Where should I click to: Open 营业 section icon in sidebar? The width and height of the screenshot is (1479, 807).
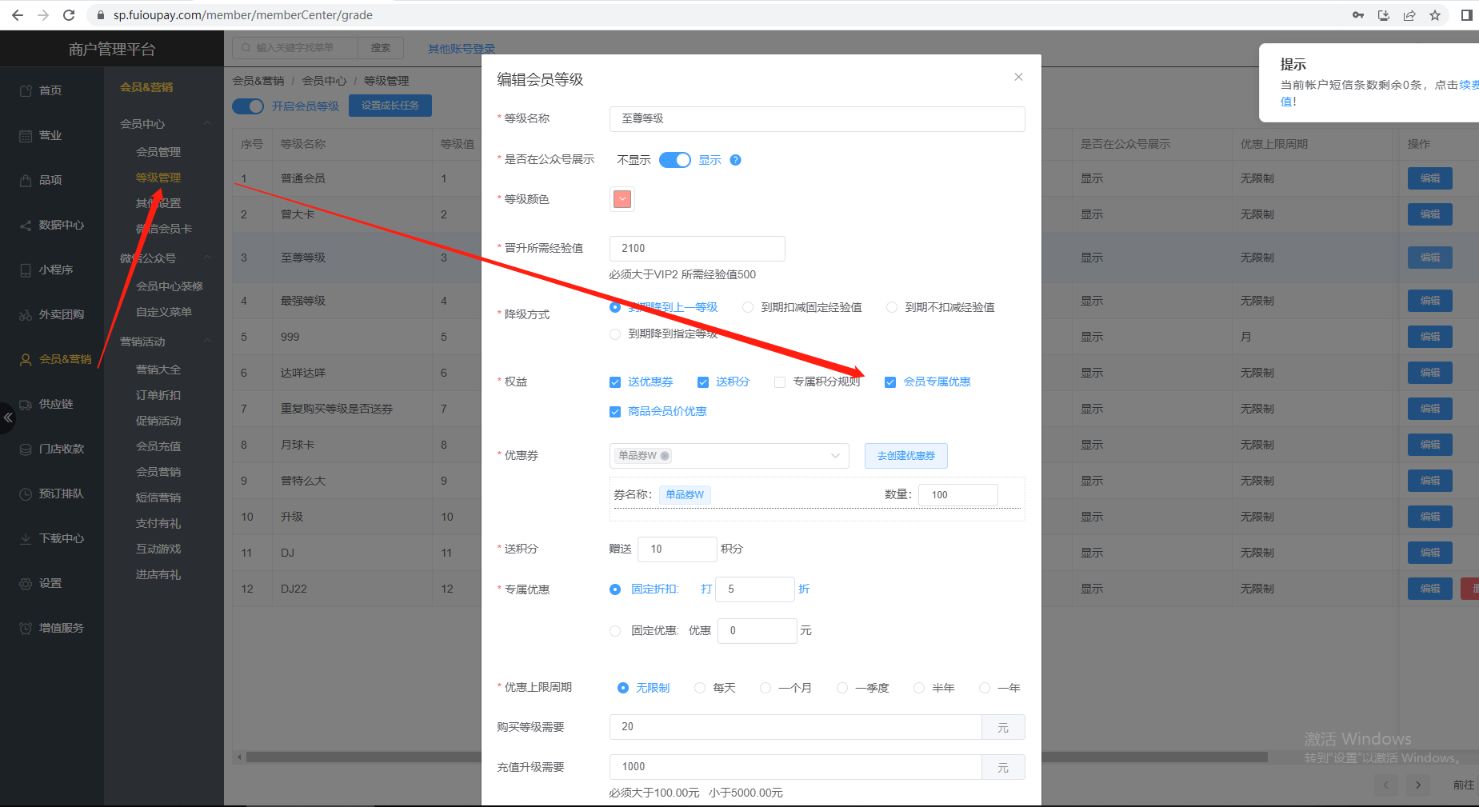[x=27, y=136]
